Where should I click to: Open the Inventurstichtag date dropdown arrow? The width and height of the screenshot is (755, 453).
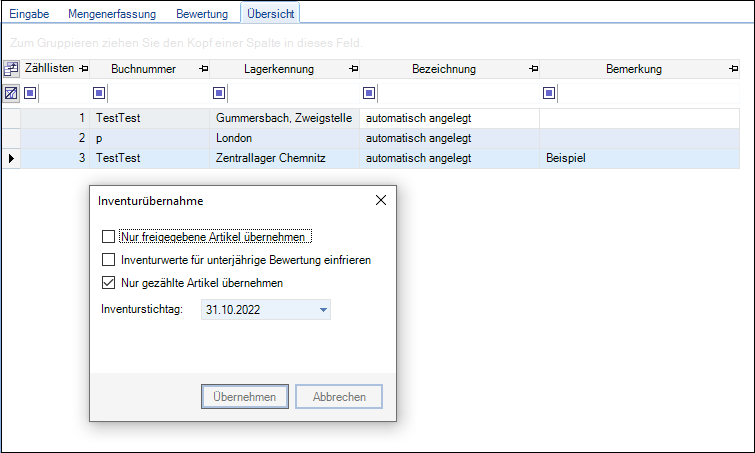[x=323, y=310]
